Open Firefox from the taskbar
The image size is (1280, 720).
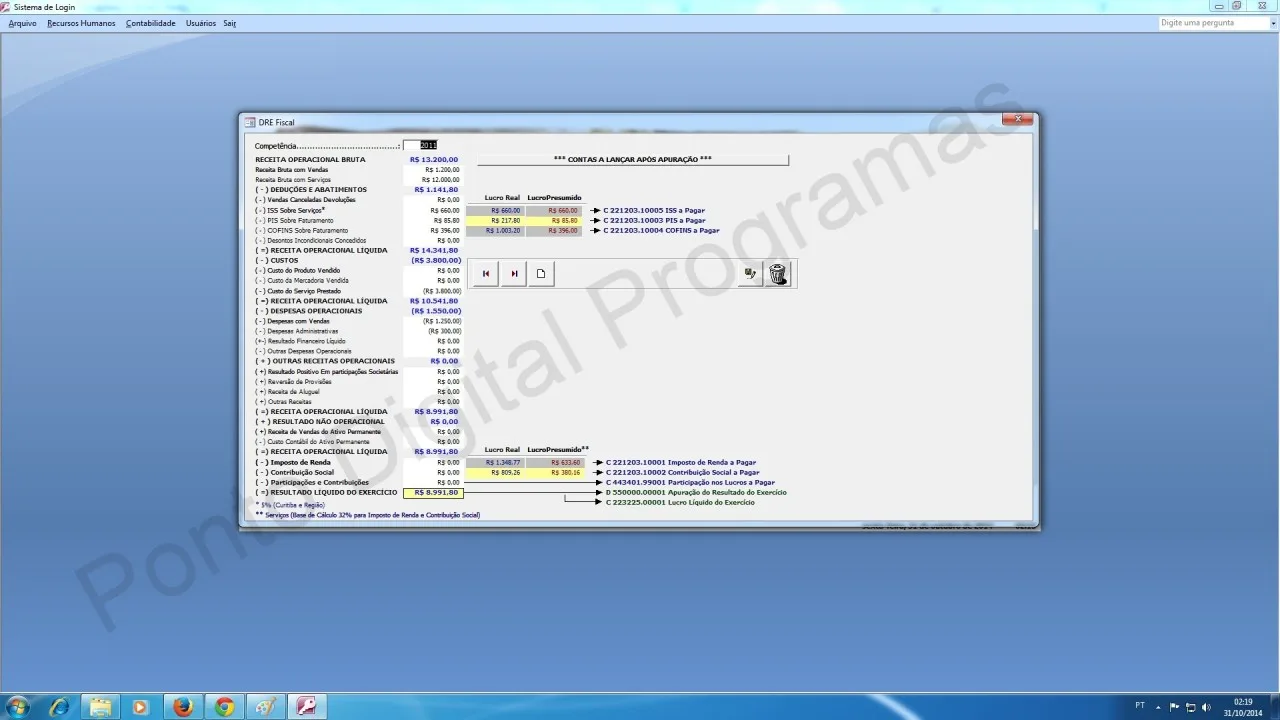click(182, 707)
